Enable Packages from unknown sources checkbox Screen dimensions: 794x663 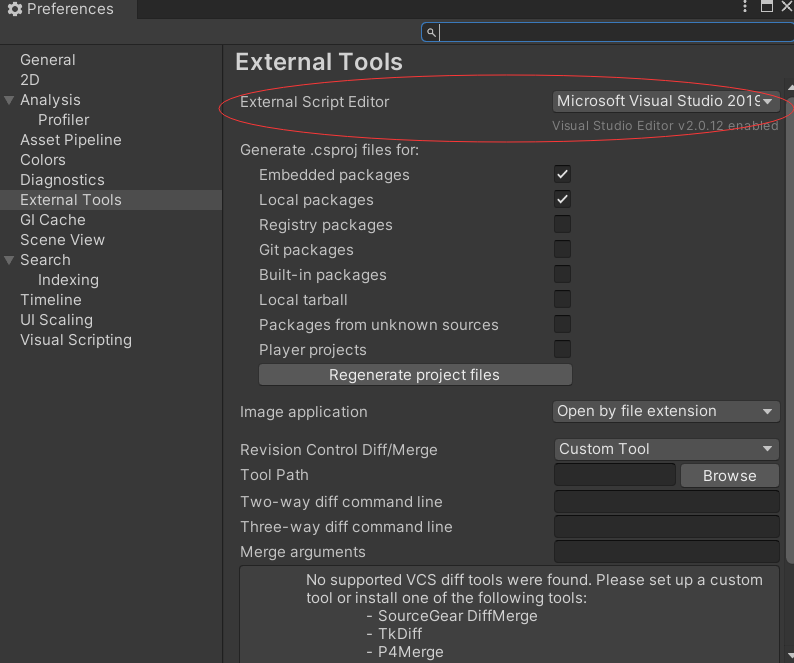562,324
